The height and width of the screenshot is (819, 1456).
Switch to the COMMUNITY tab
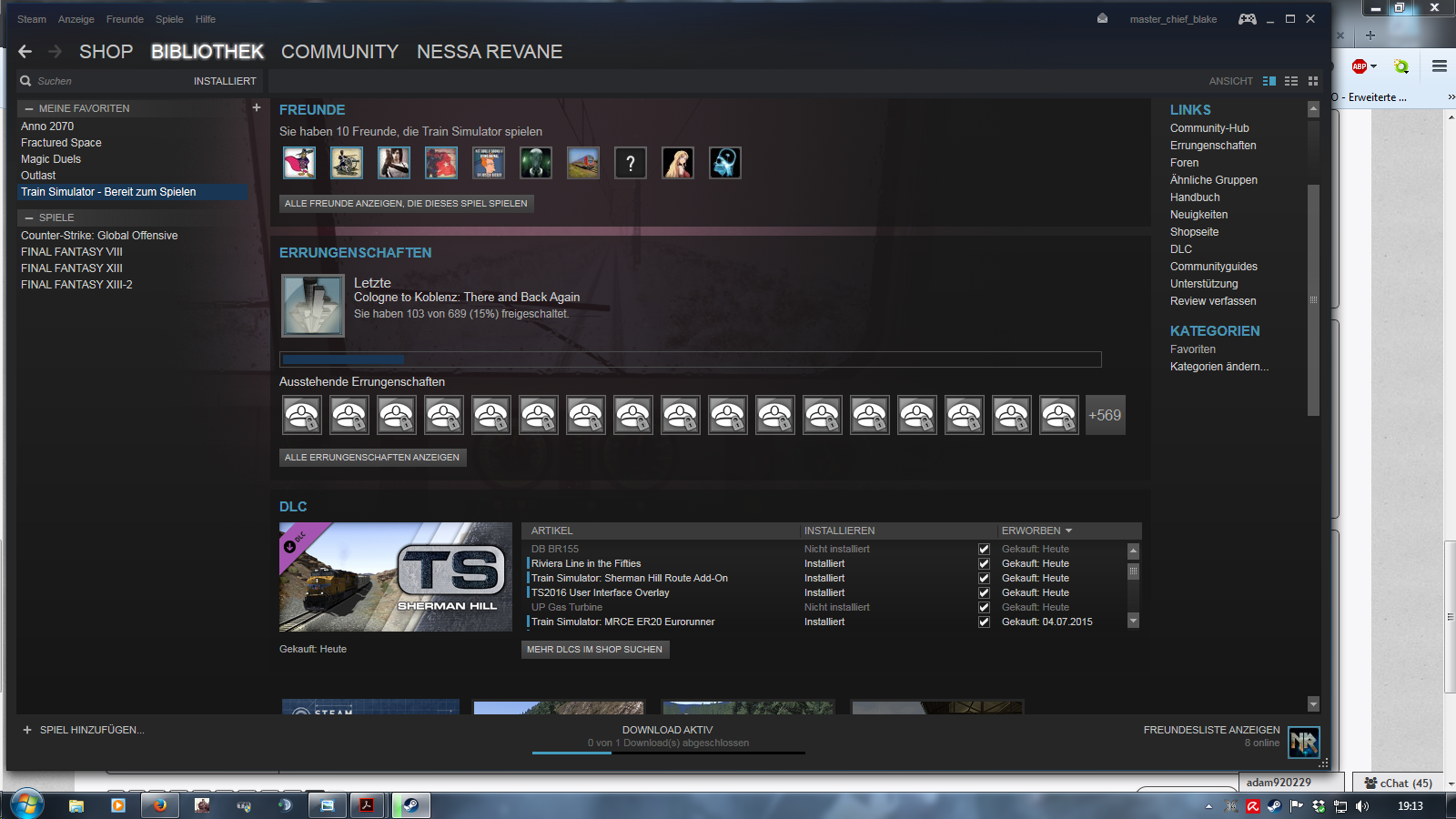(x=340, y=52)
